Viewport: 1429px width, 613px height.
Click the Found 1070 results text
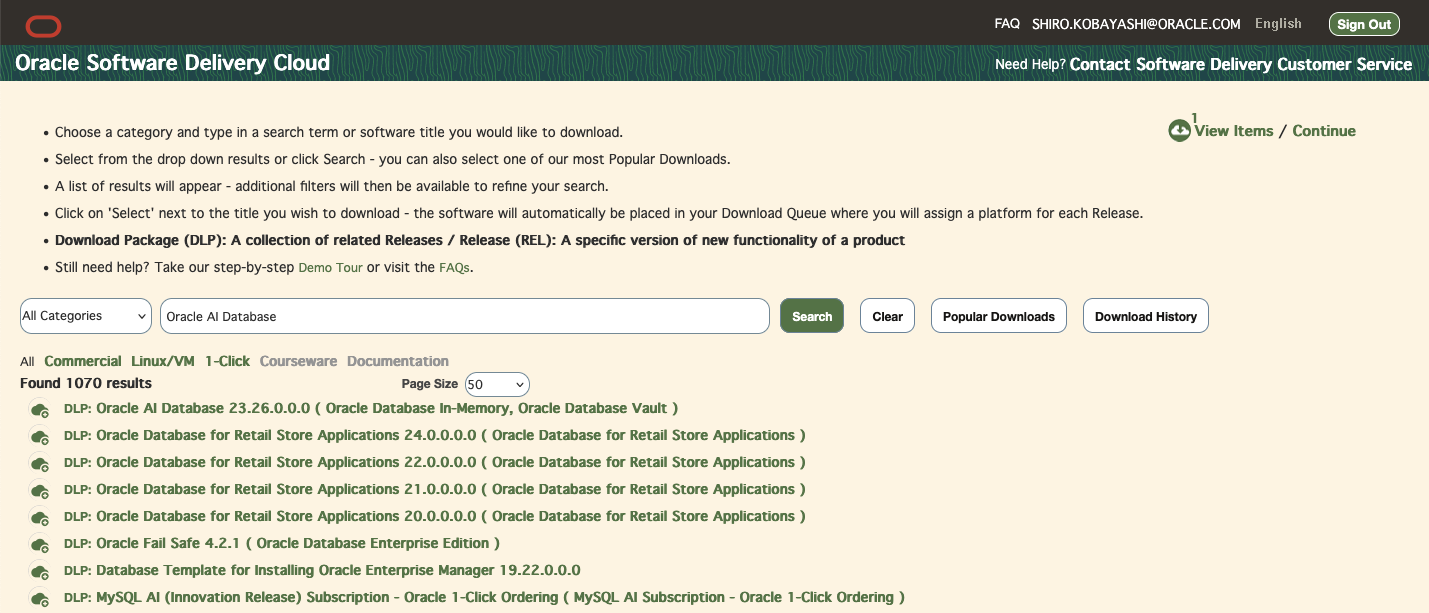pos(86,383)
